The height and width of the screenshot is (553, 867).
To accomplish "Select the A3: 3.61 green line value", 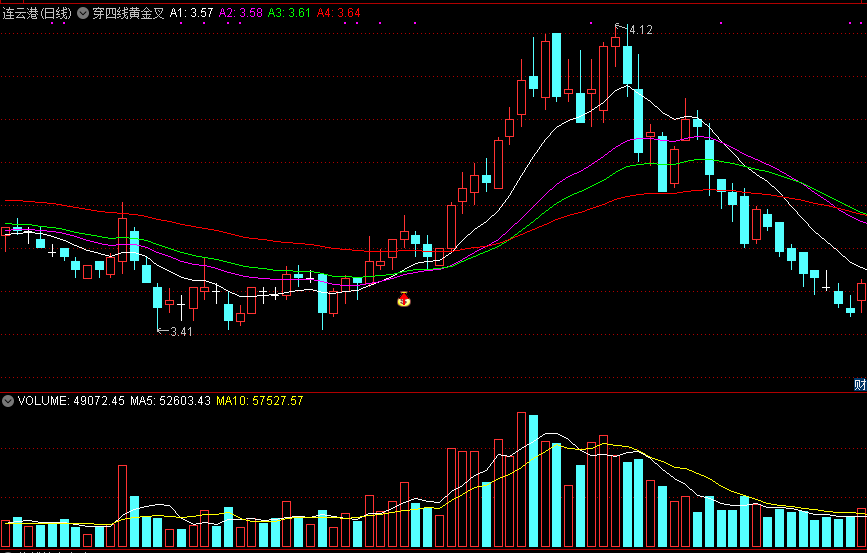I will [x=289, y=13].
